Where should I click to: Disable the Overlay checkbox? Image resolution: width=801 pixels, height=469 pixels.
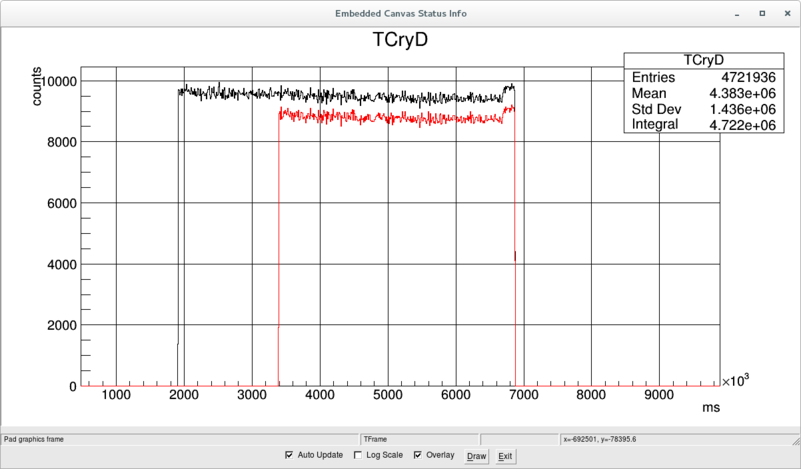point(418,455)
